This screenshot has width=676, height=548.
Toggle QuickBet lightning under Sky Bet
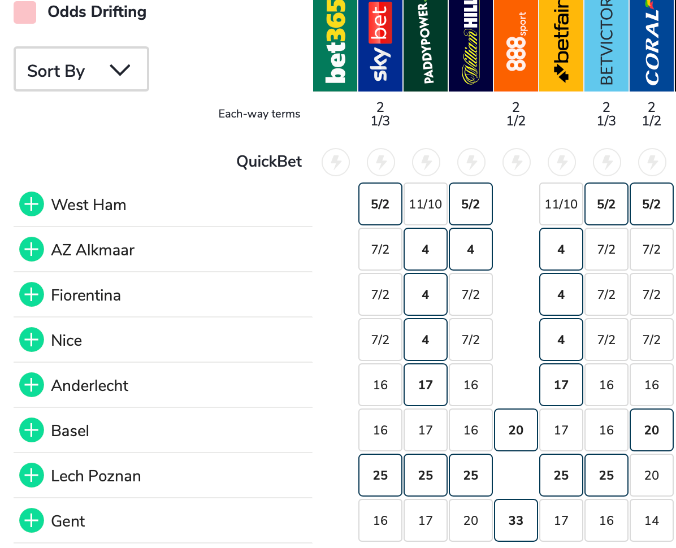point(380,162)
